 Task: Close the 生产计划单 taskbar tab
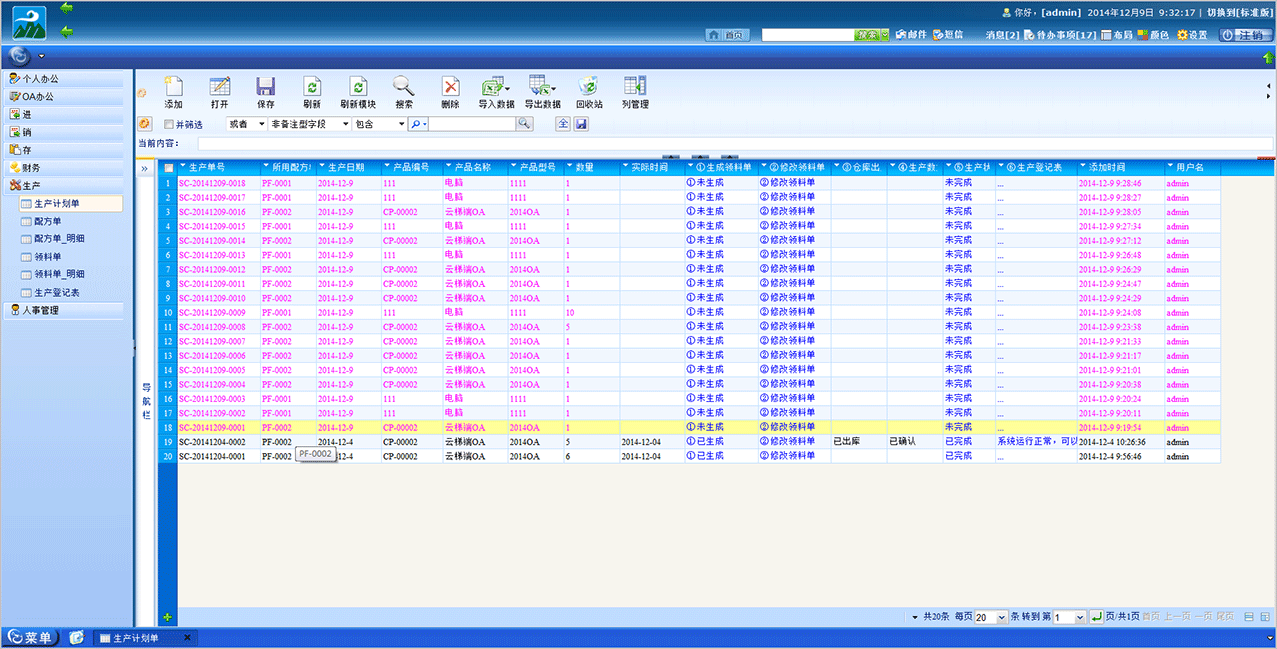(186, 638)
